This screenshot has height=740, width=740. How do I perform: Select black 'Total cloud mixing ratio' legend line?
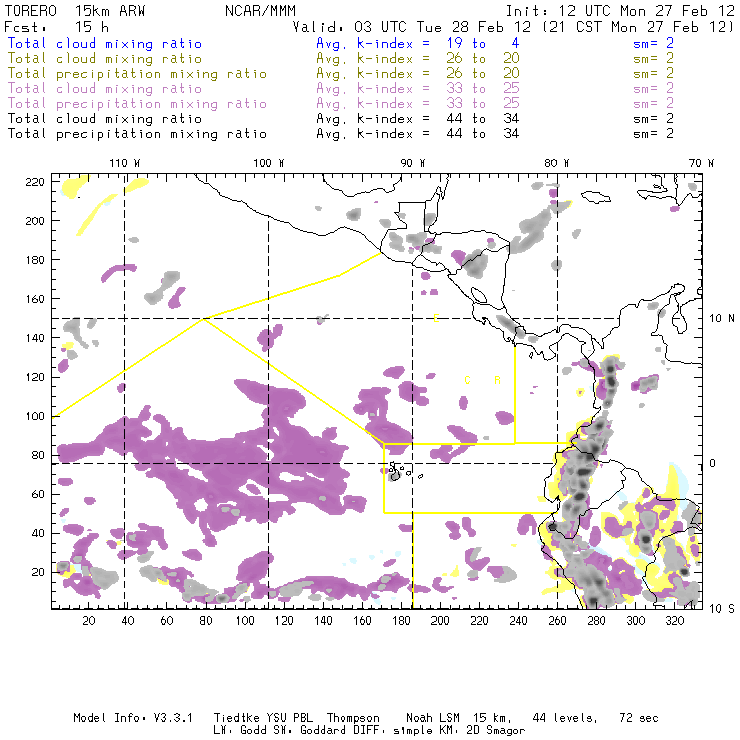(x=105, y=118)
